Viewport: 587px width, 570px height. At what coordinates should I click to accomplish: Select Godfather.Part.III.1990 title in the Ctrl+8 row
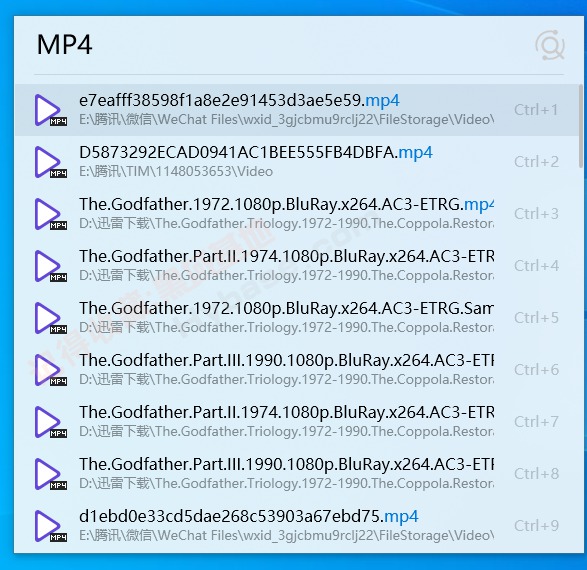tap(286, 464)
